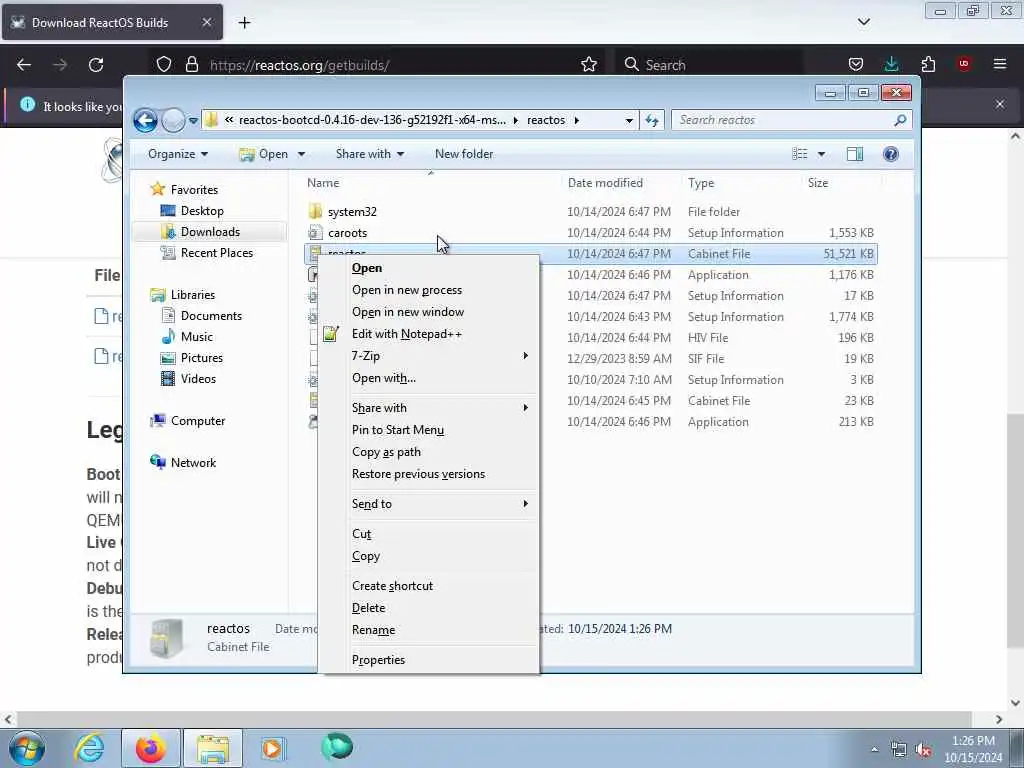
Task: Click the change view icon in Explorer toolbar
Action: pos(800,154)
